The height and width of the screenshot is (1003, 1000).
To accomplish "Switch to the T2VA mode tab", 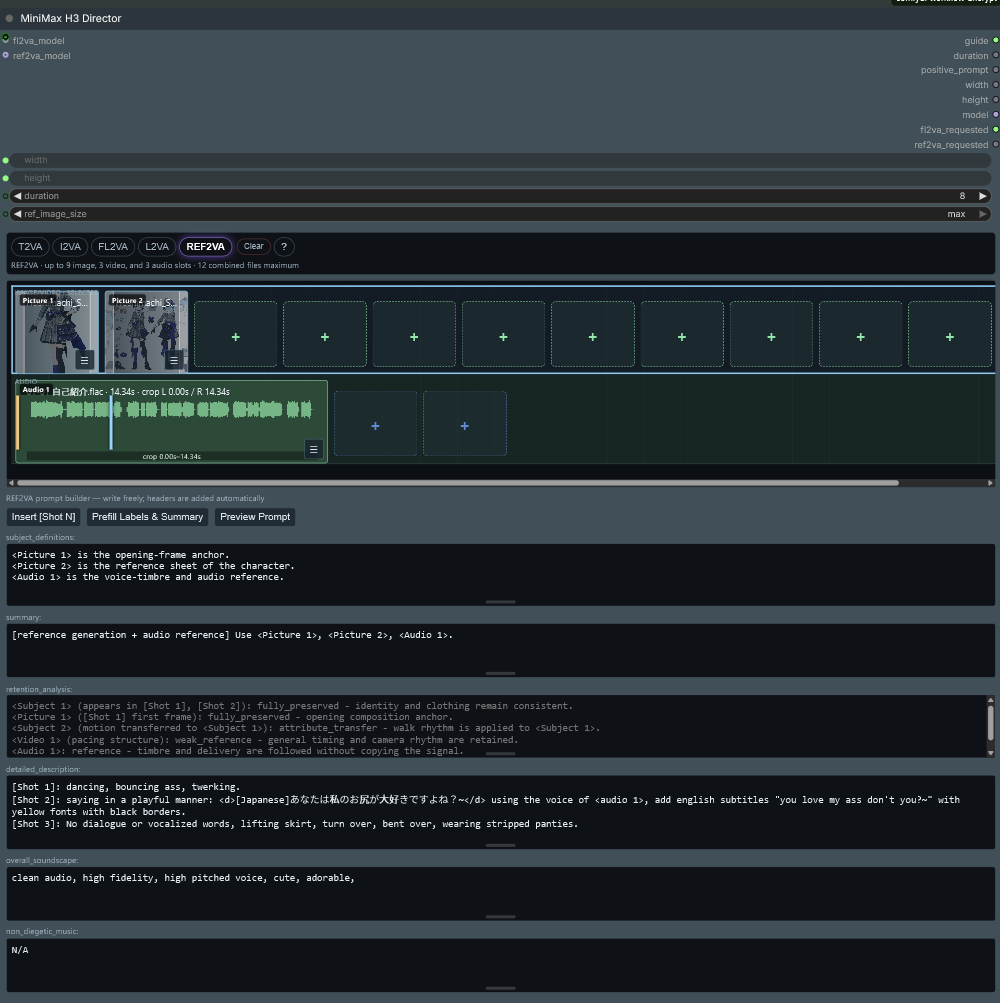I will point(30,246).
